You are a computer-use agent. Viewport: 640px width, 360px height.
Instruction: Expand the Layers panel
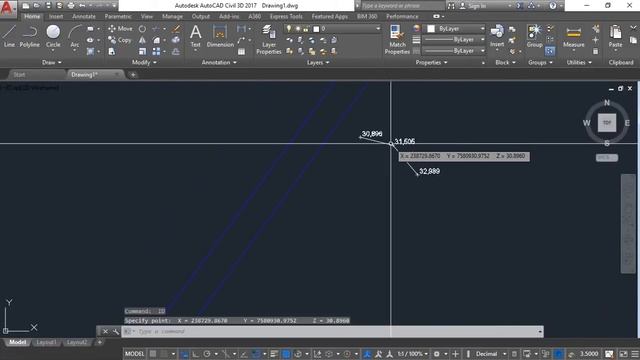[x=318, y=62]
